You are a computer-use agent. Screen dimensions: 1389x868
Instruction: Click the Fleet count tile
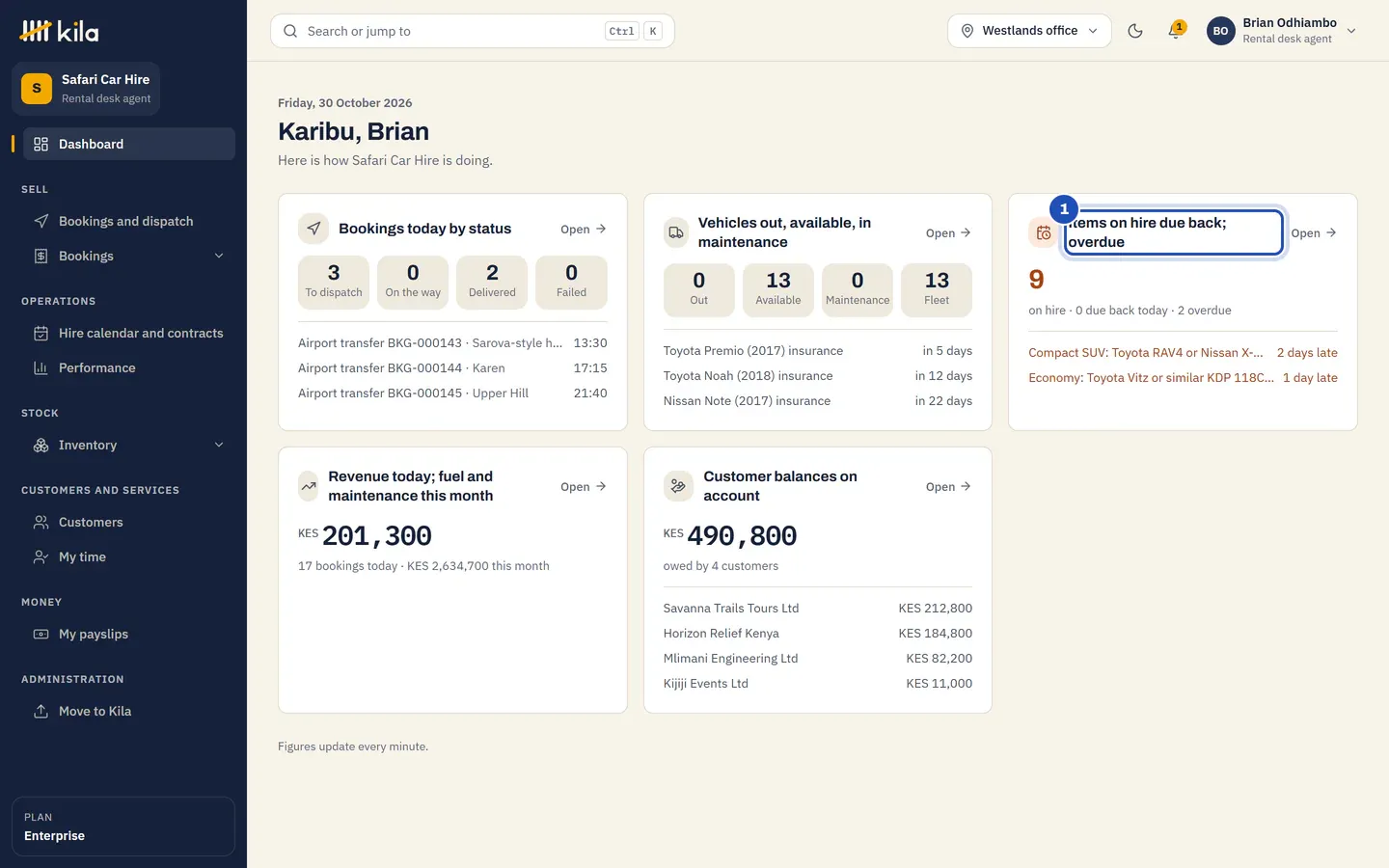[x=937, y=289]
